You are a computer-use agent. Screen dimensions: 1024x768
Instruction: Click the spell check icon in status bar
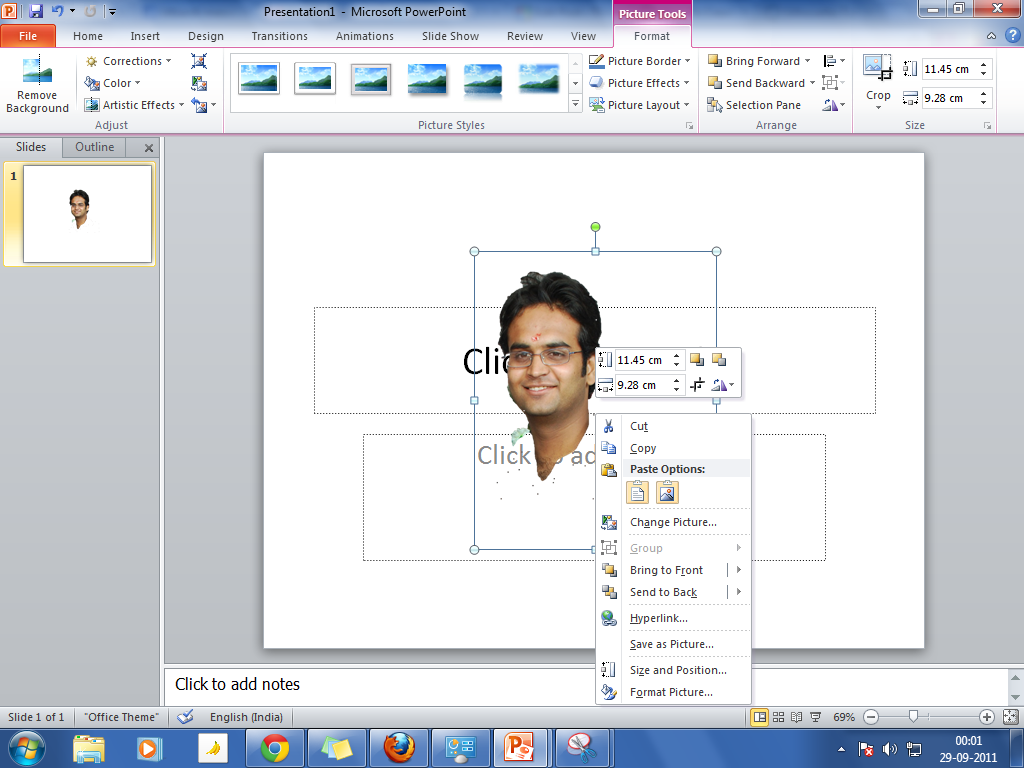[185, 717]
